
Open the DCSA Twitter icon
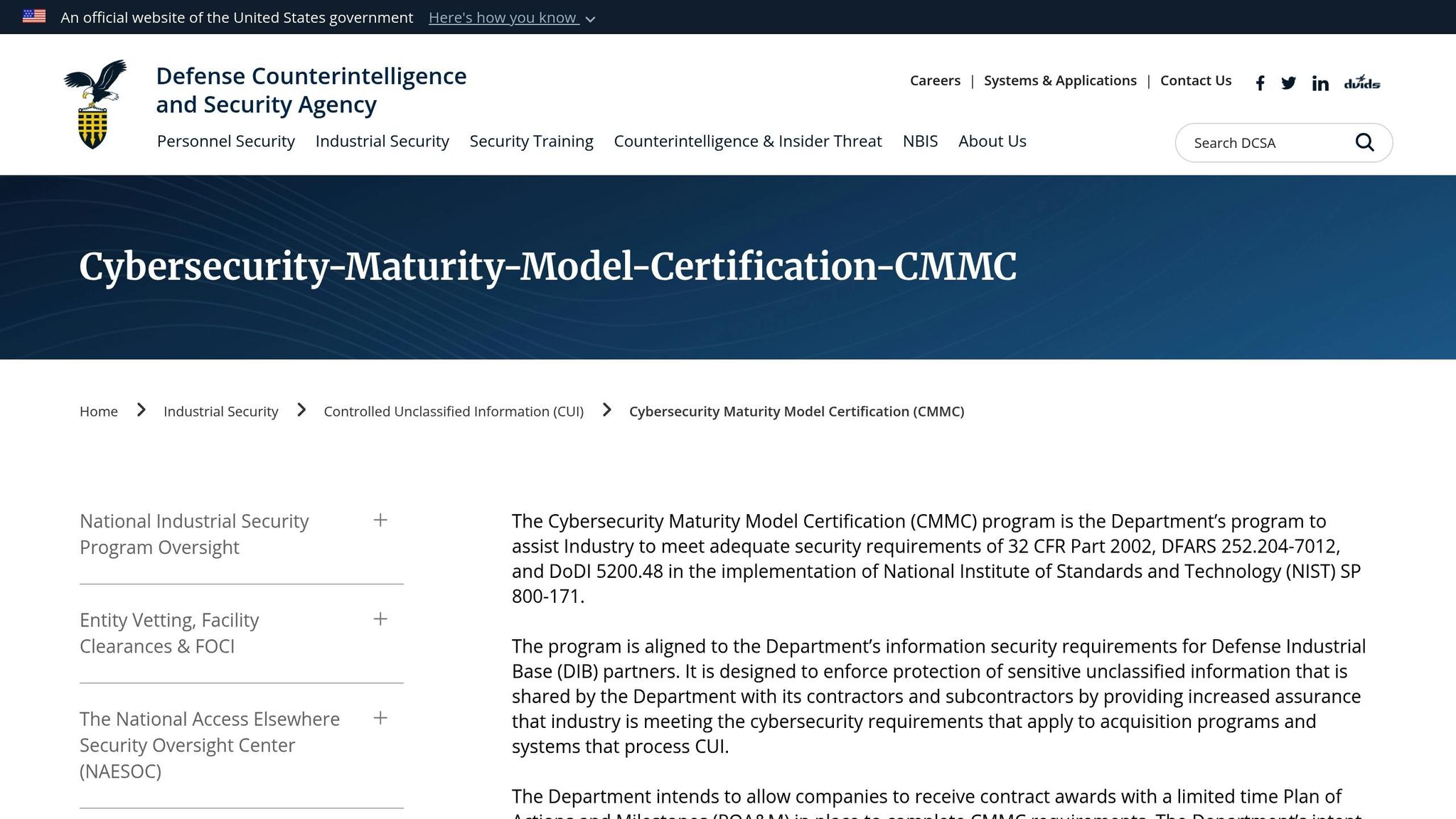(1288, 83)
